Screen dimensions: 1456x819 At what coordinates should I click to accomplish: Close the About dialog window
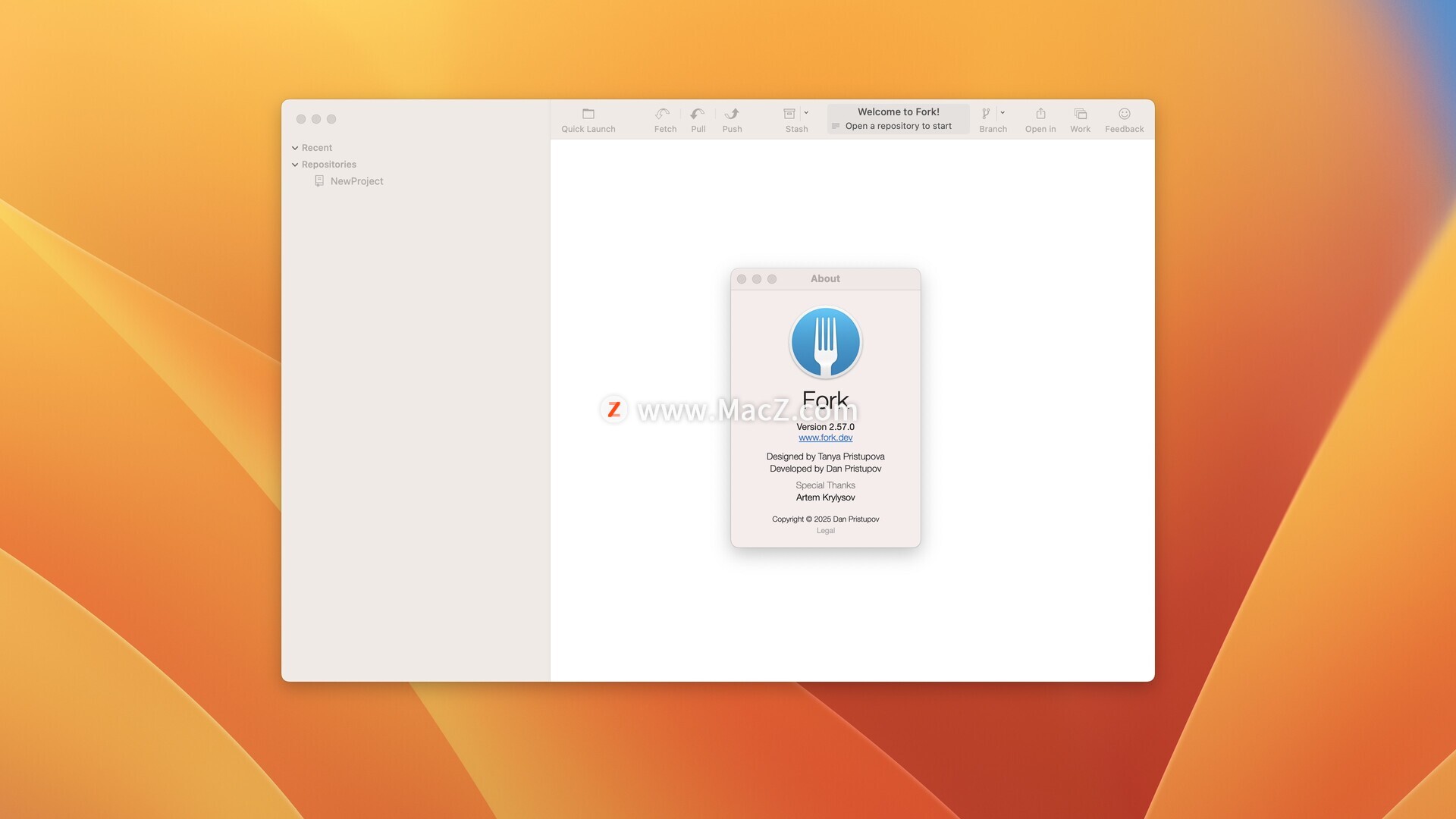(742, 279)
